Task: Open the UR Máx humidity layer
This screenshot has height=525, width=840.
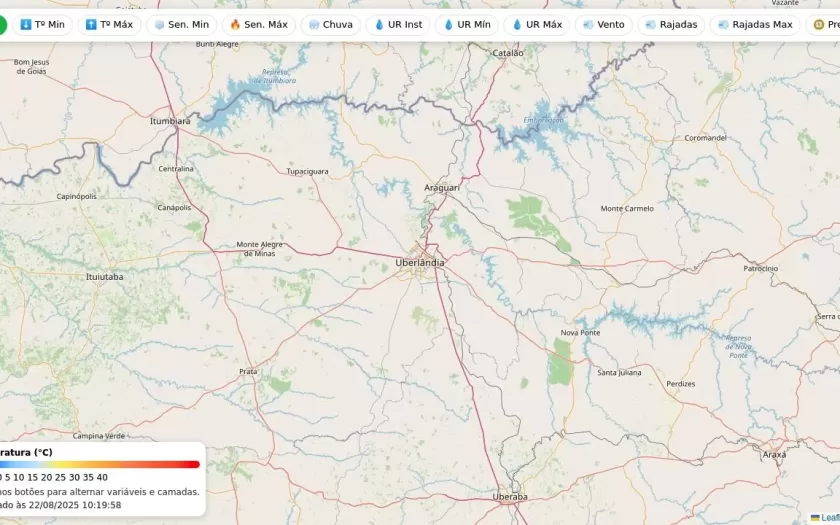Action: coord(537,25)
